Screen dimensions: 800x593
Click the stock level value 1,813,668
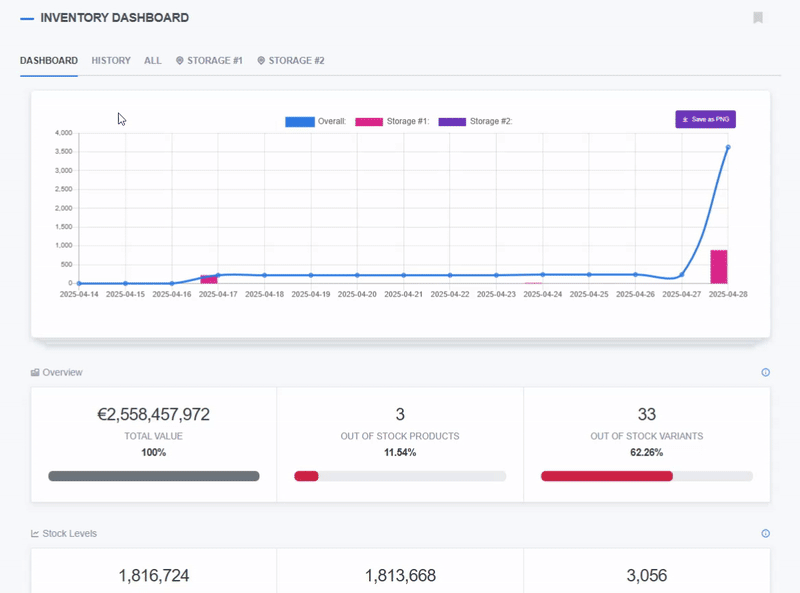point(400,576)
